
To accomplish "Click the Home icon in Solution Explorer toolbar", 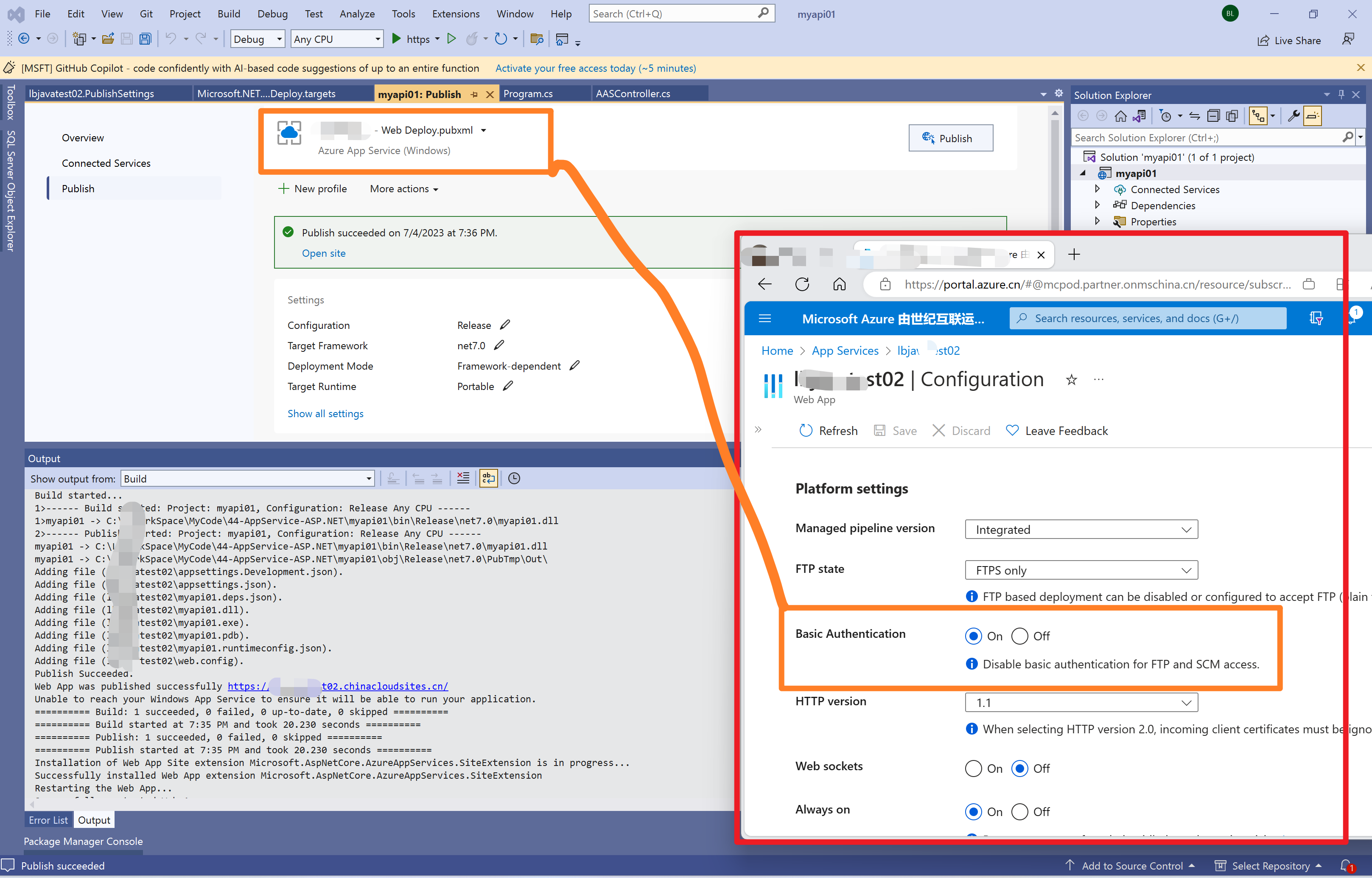I will [1120, 116].
